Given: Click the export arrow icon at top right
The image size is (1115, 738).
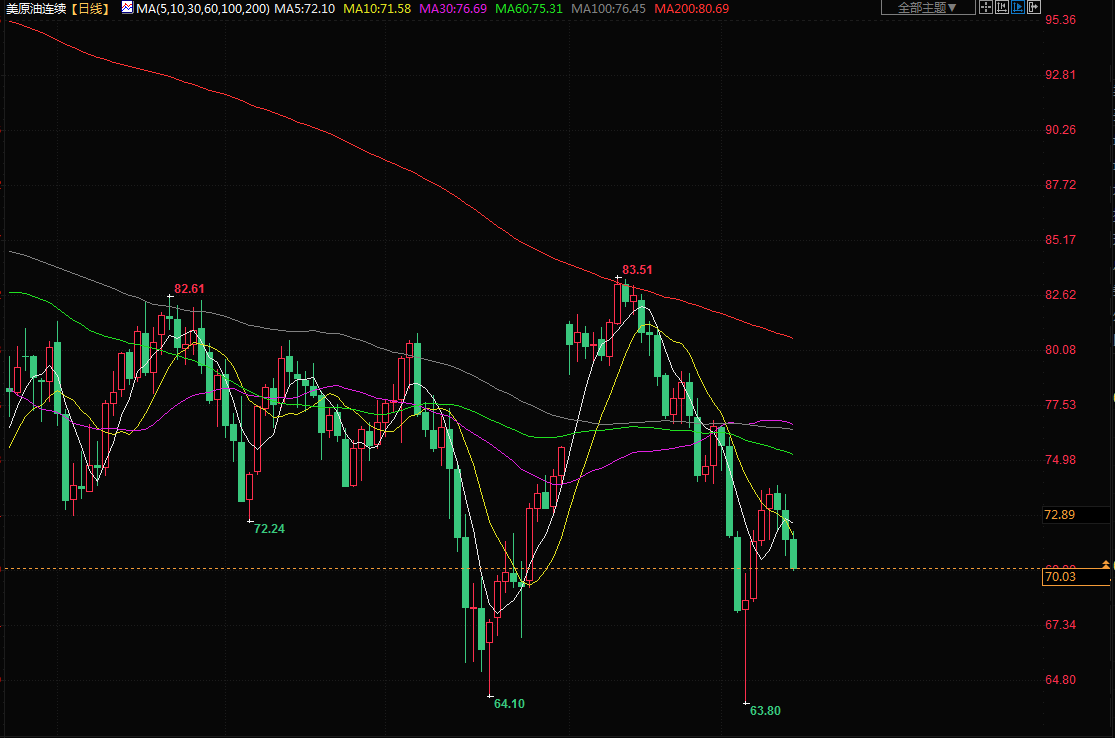Looking at the screenshot, I should pos(1034,8).
